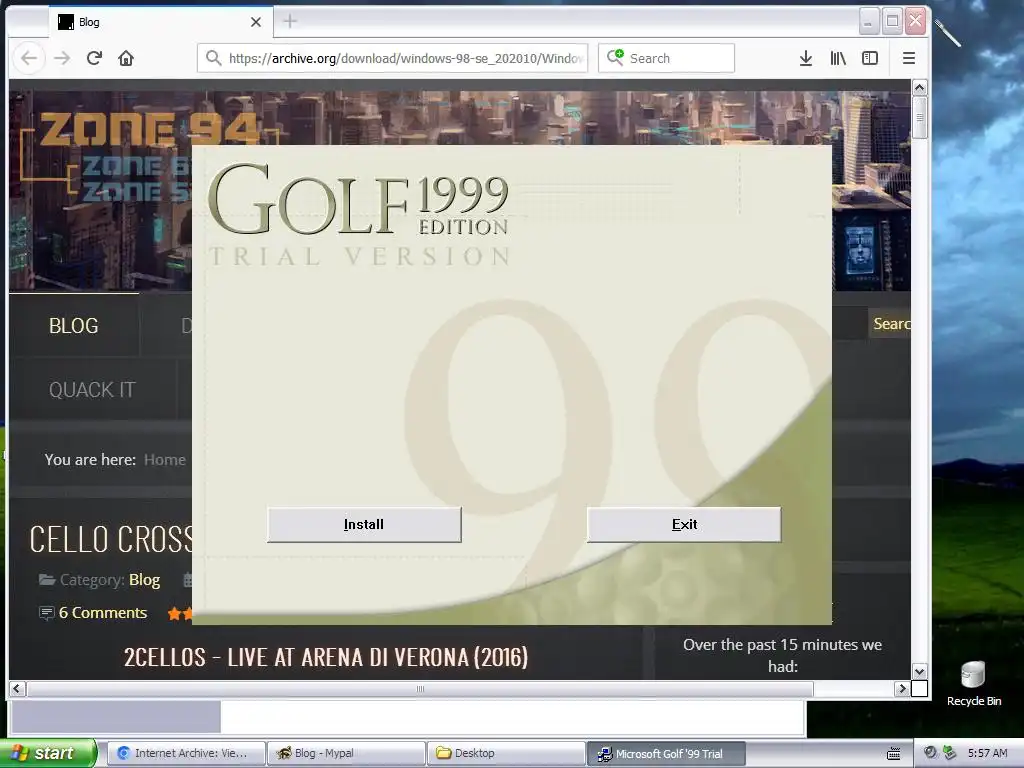Click the browser forward arrow
The height and width of the screenshot is (768, 1024).
point(62,58)
